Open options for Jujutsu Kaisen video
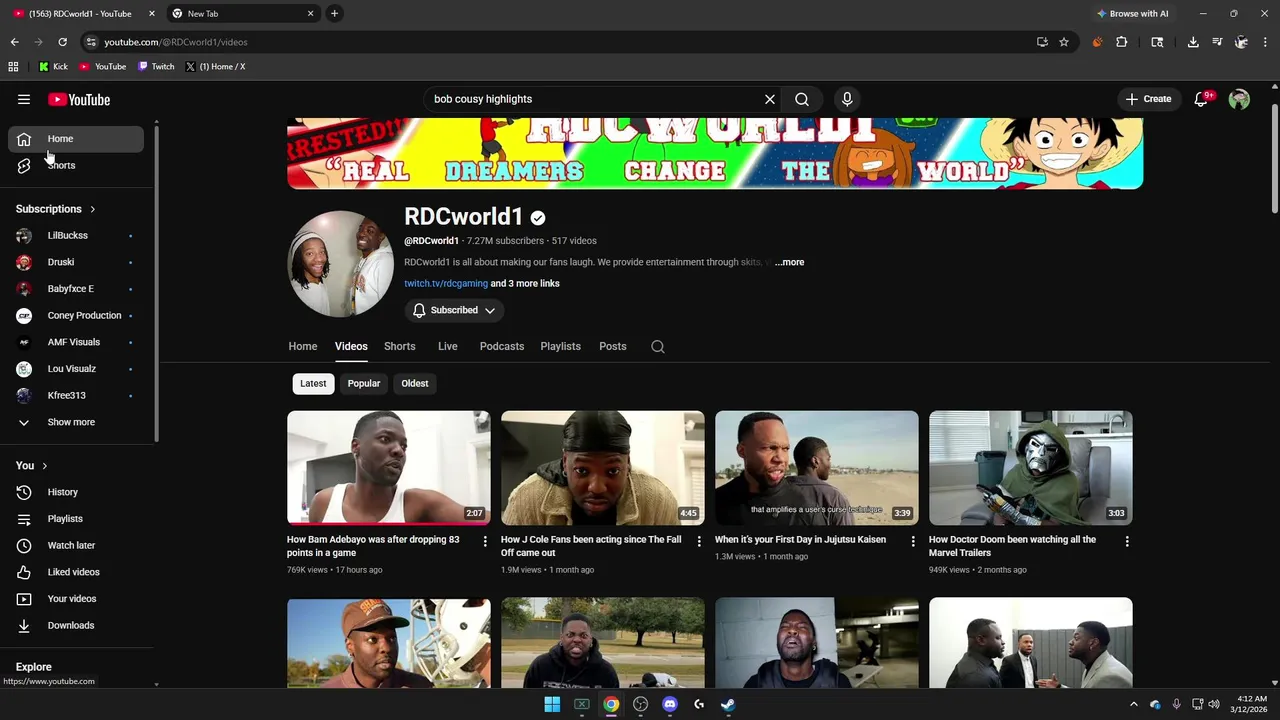Screen dimensions: 1280x720 (x=913, y=541)
